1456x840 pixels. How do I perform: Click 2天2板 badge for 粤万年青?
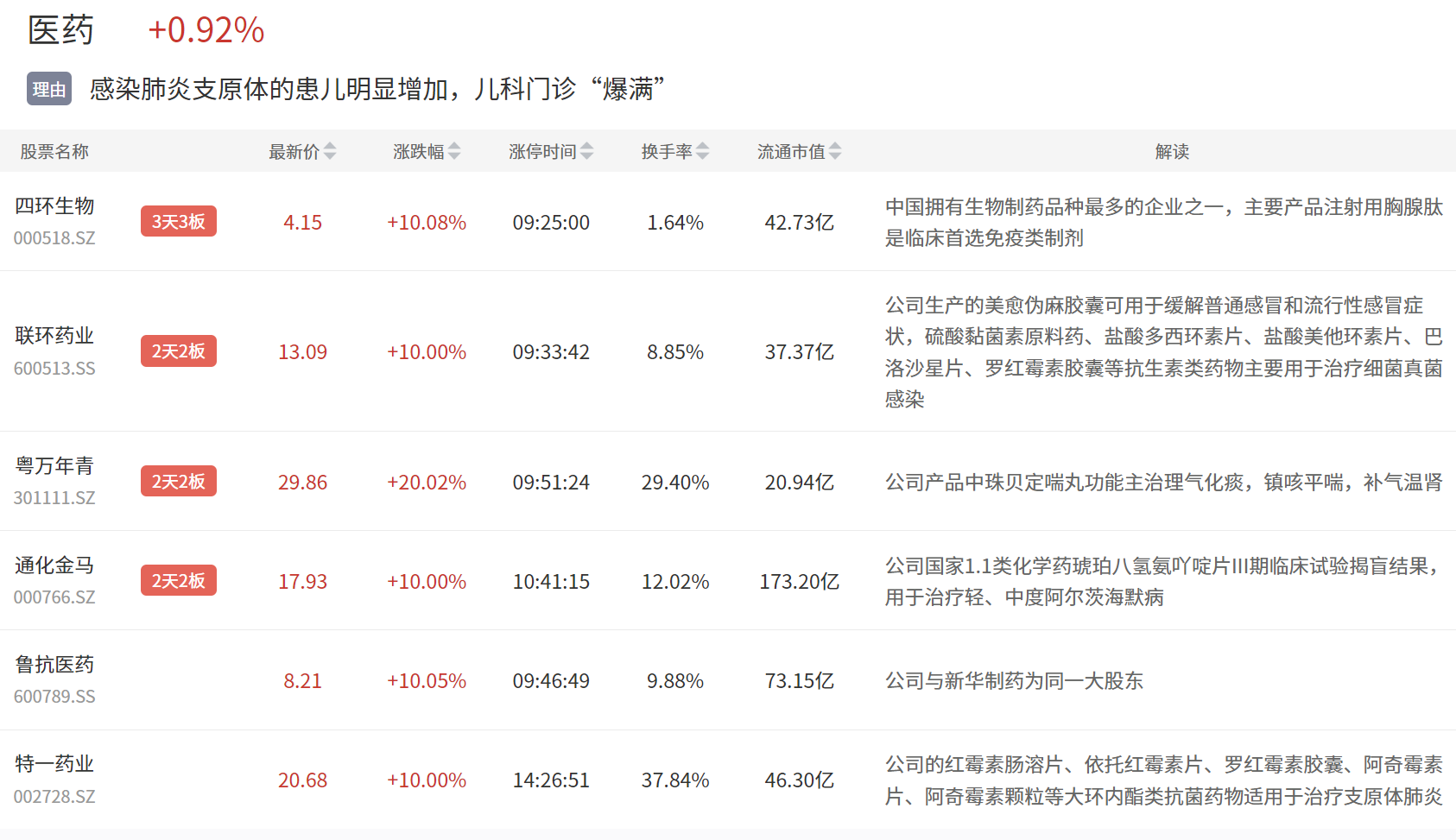[x=179, y=482]
